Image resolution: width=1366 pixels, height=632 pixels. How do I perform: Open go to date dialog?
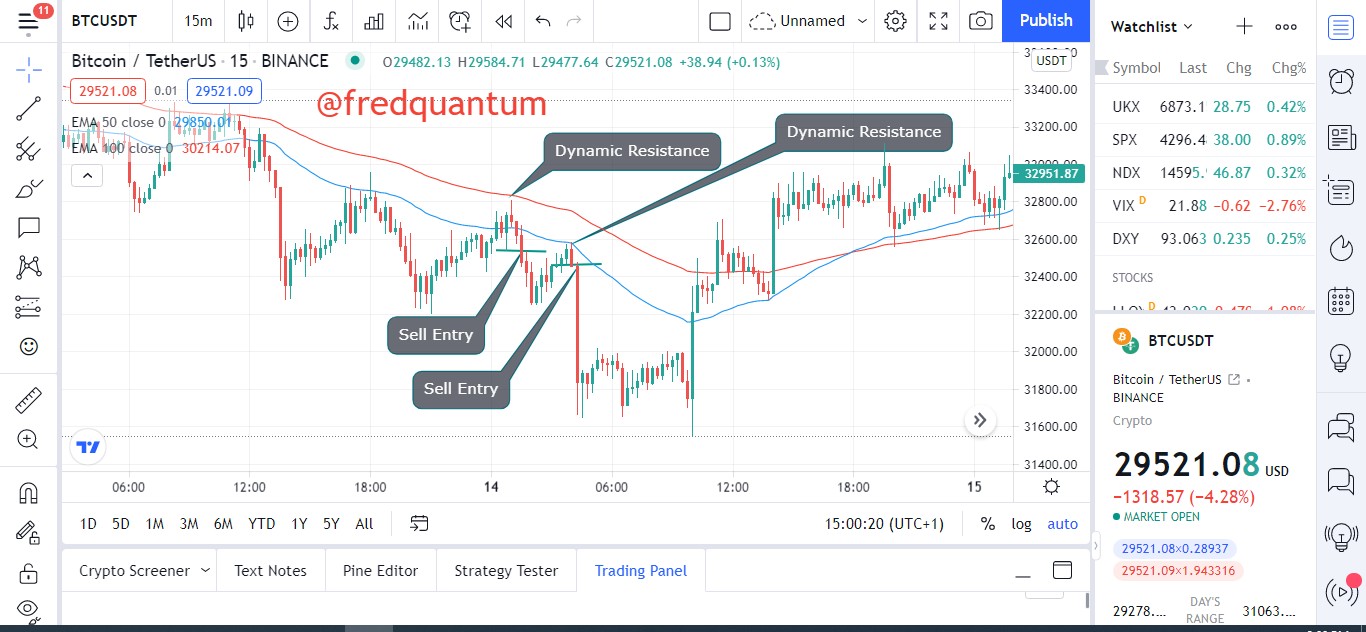[419, 523]
